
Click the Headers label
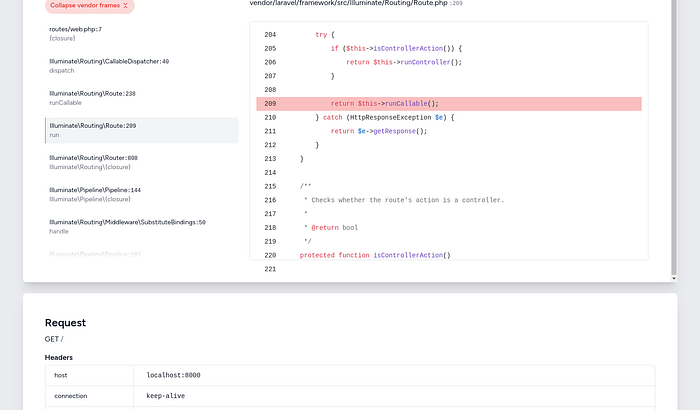tap(58, 357)
